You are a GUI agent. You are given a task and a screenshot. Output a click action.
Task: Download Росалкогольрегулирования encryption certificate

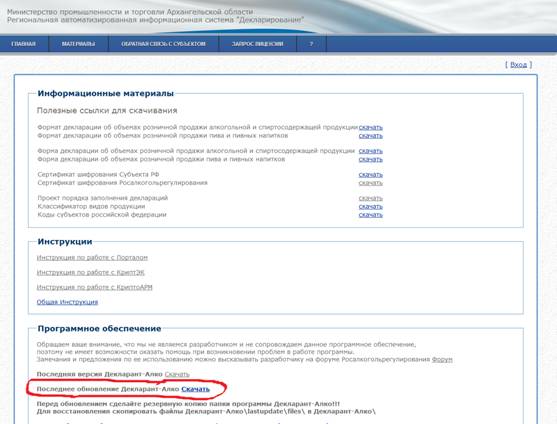pyautogui.click(x=371, y=183)
